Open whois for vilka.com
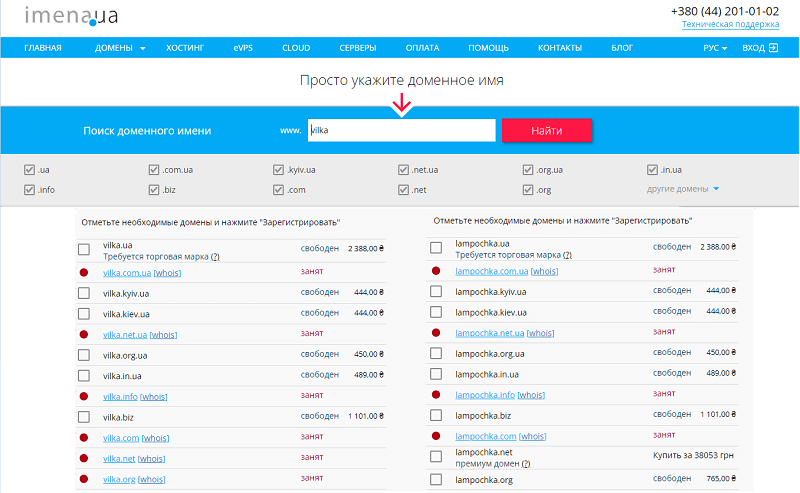The image size is (800, 493). tap(155, 438)
